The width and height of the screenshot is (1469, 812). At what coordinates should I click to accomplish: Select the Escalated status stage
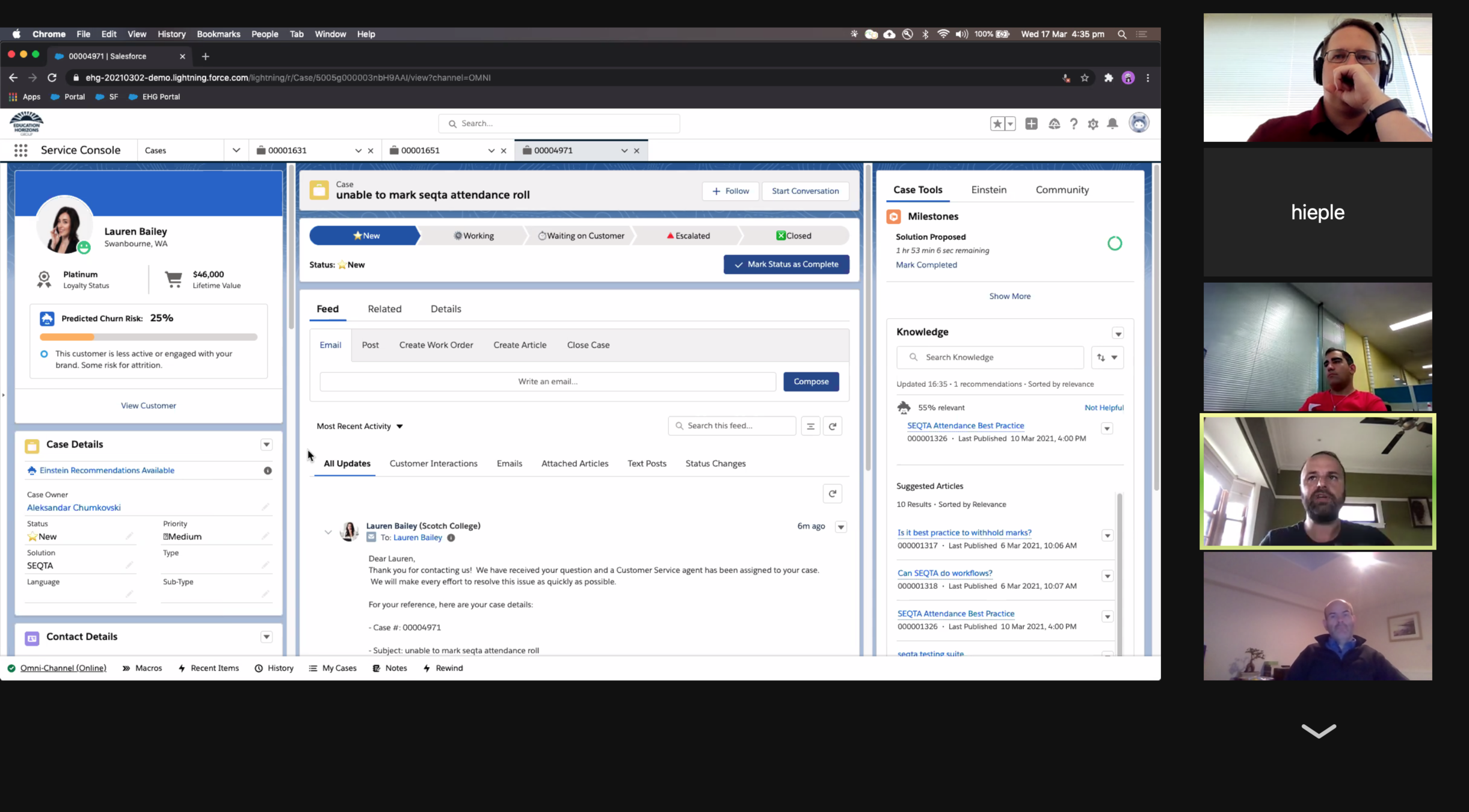(x=688, y=236)
